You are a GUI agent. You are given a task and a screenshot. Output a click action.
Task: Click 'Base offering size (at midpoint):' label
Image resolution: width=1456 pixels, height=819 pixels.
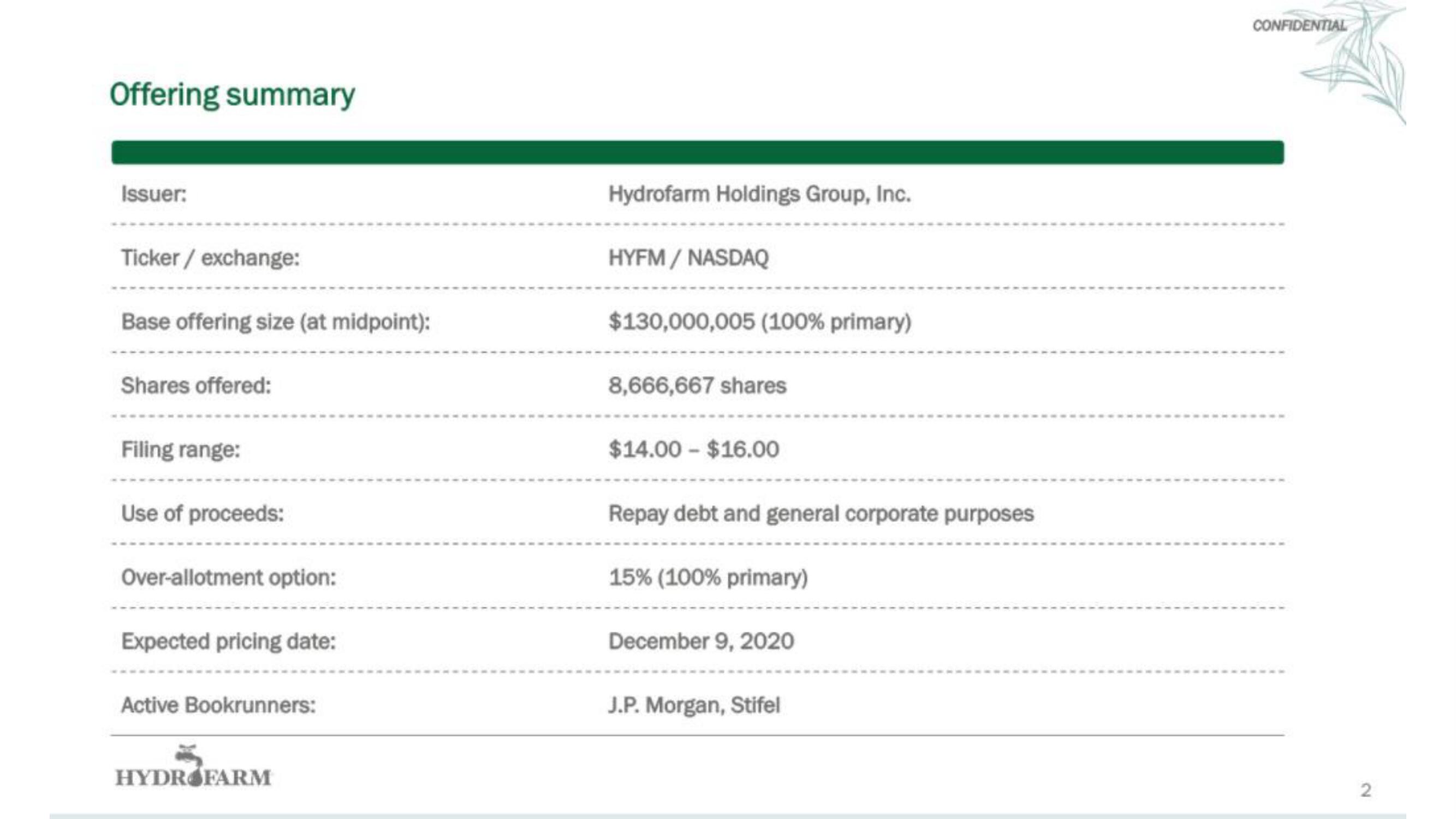[276, 322]
